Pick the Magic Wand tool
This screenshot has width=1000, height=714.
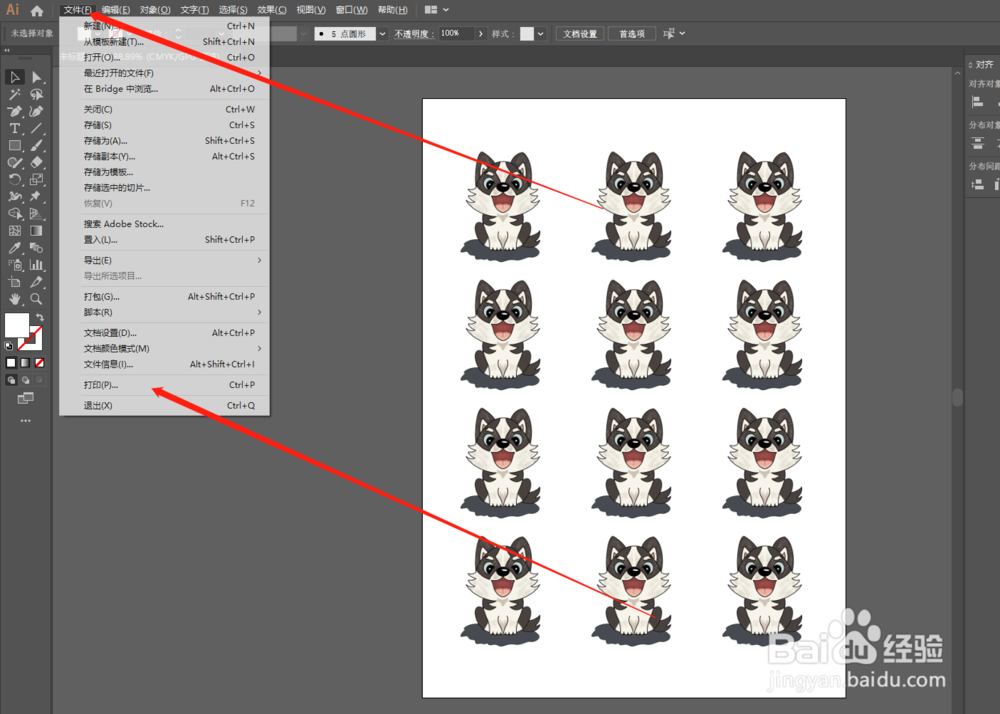coord(15,94)
